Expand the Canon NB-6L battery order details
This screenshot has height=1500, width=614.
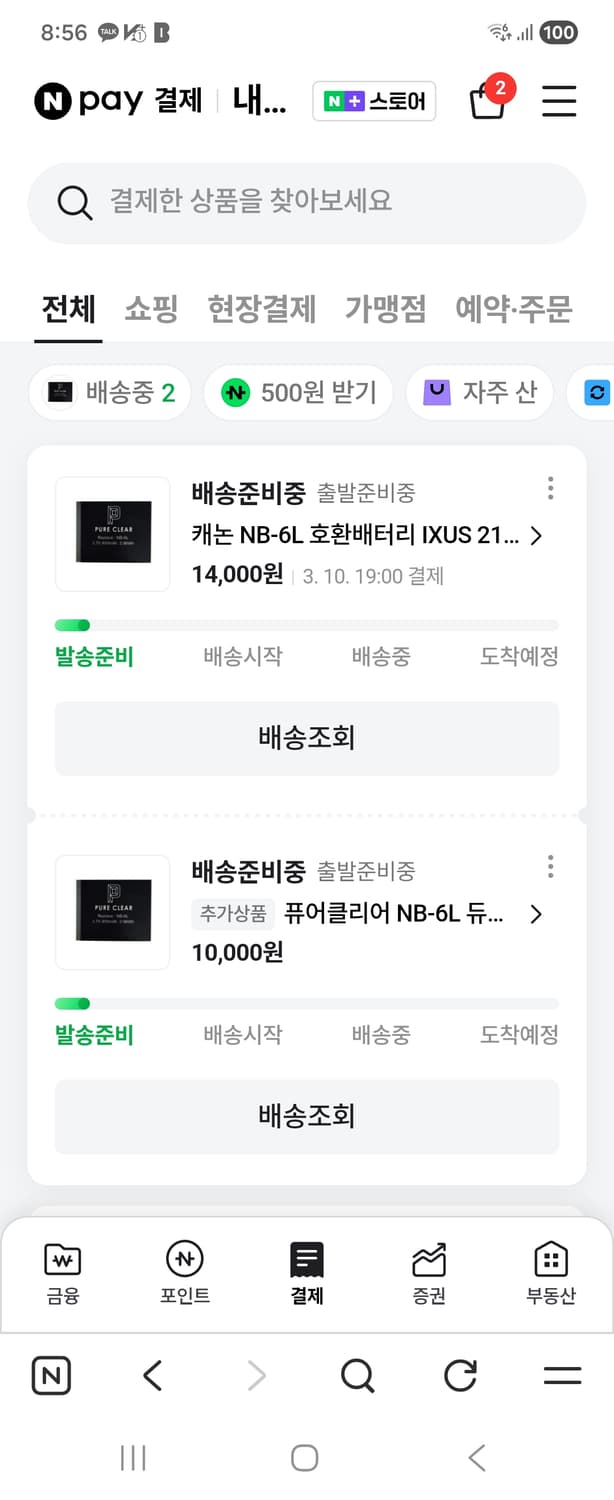[536, 535]
